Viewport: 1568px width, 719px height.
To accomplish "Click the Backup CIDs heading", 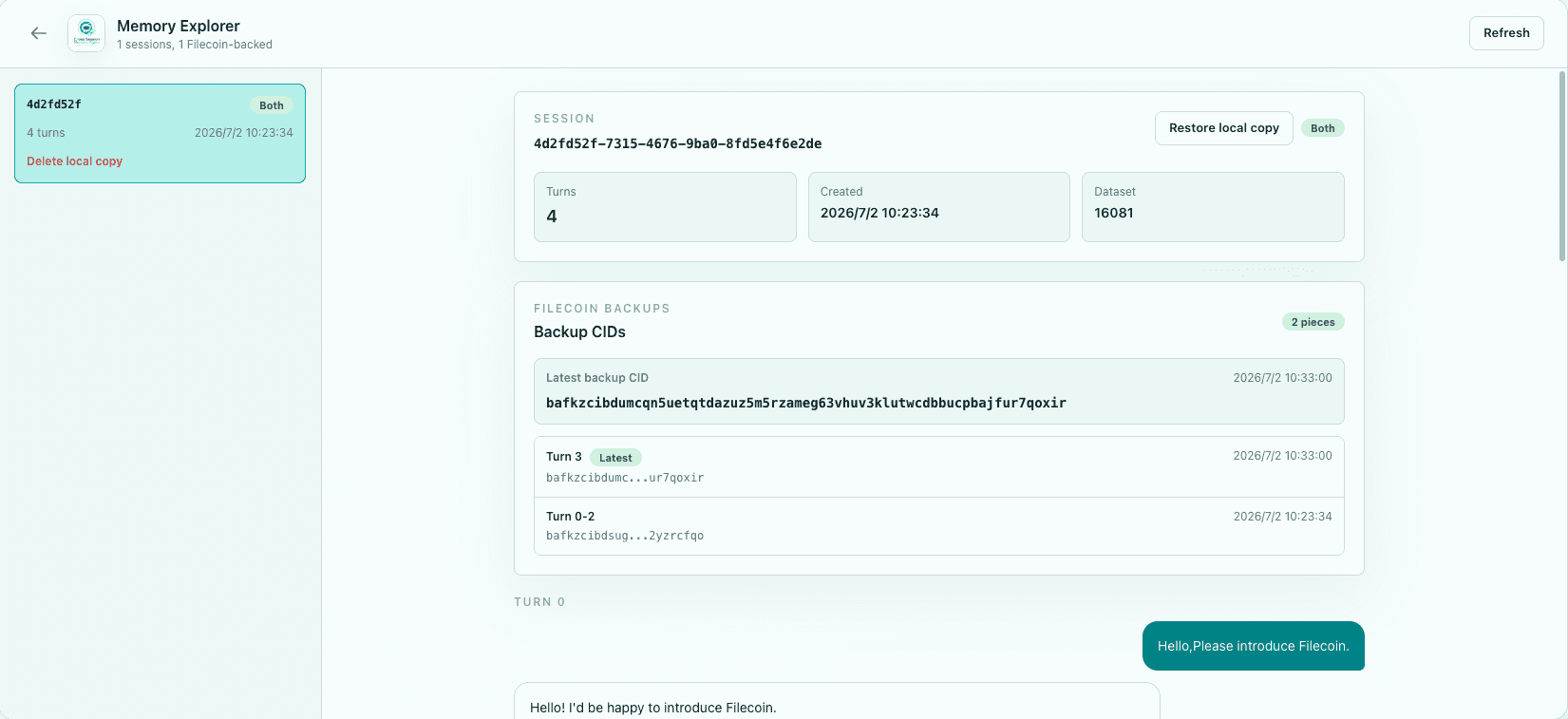I will [x=579, y=331].
